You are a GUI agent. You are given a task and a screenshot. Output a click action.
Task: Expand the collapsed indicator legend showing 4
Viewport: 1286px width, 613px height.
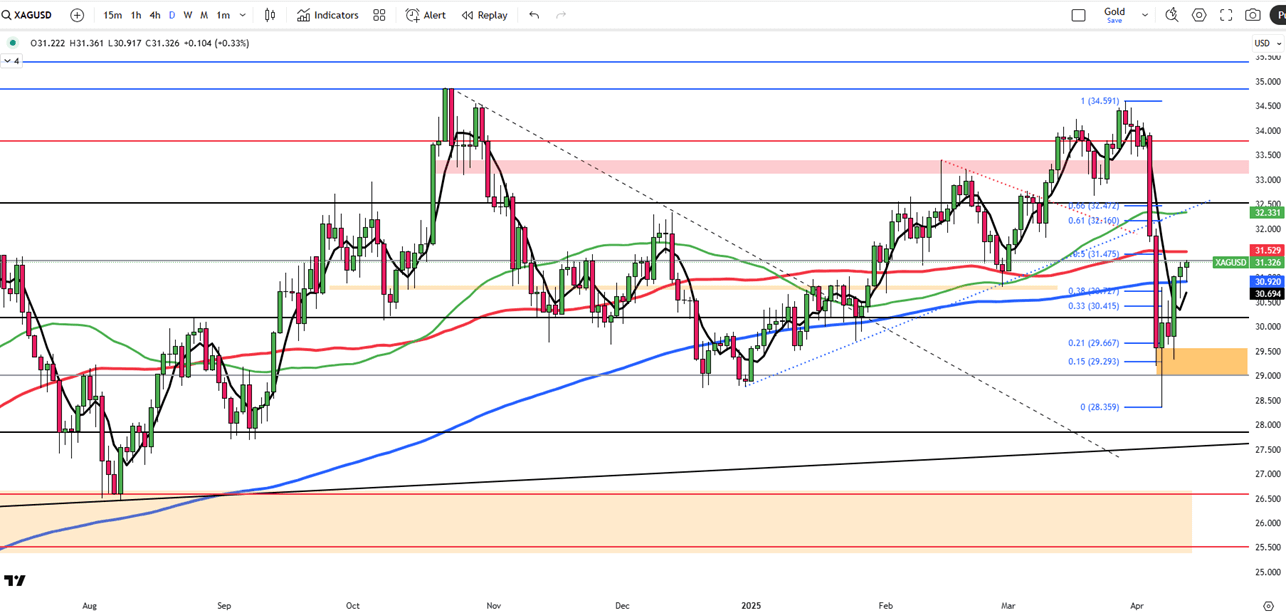coord(11,61)
